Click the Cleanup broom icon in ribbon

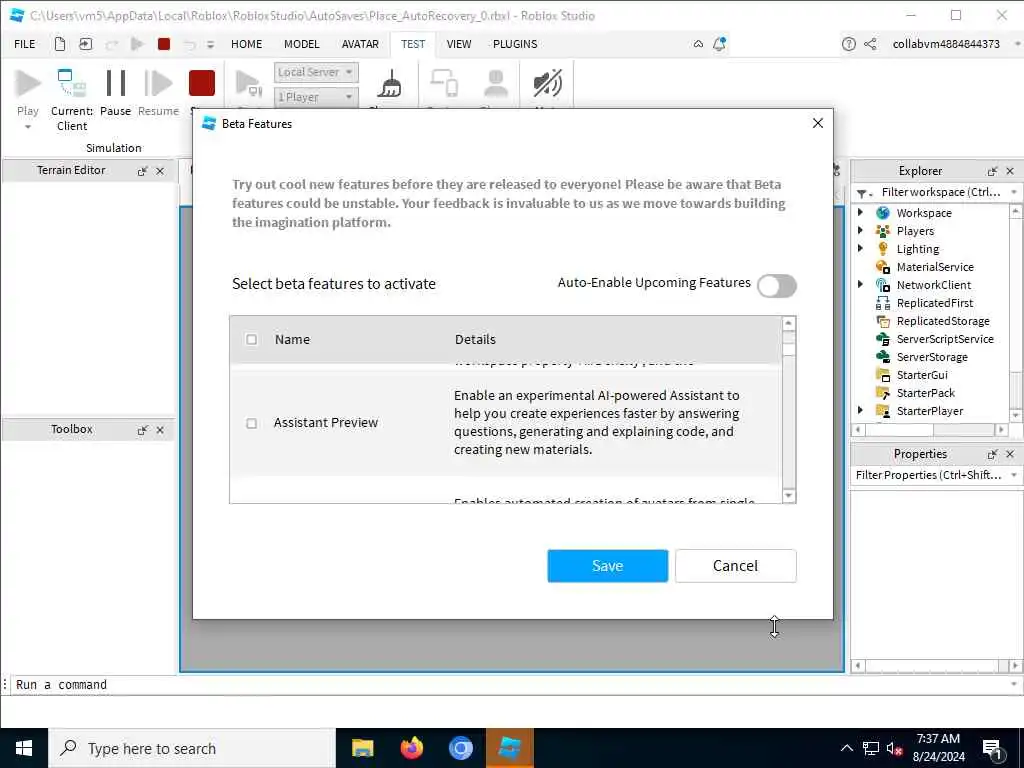click(x=390, y=85)
